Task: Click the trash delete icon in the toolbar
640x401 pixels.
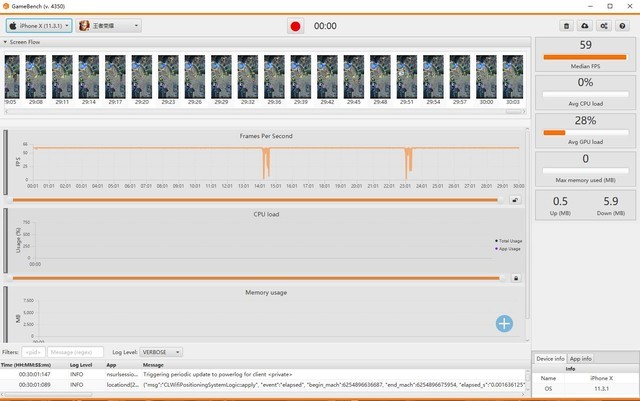Action: coord(567,25)
